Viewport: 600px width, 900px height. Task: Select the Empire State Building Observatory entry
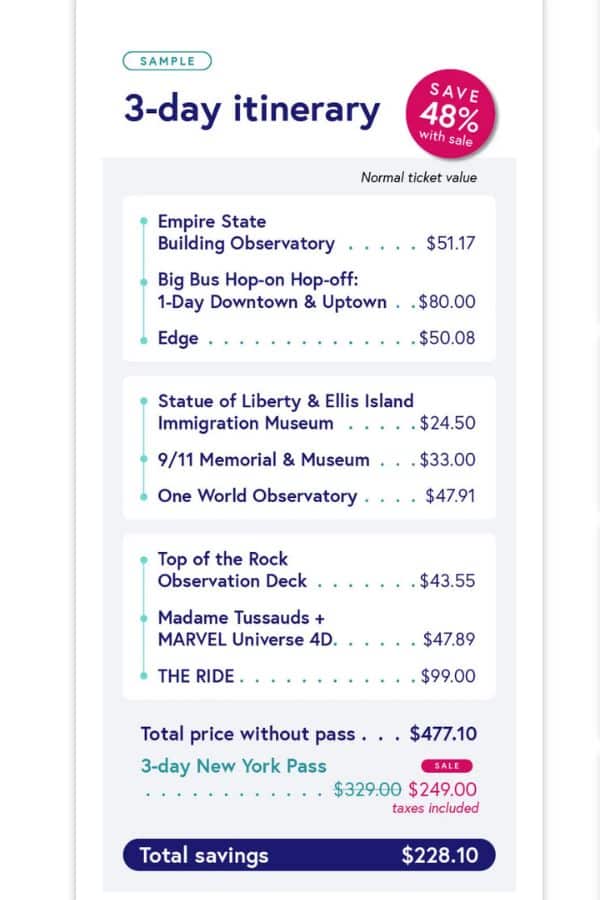[x=246, y=232]
